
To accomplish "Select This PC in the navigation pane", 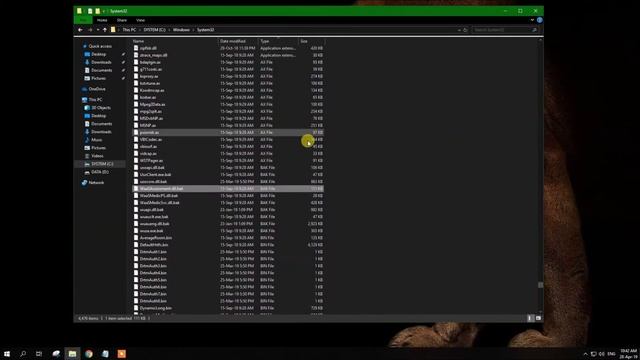I will 95,100.
